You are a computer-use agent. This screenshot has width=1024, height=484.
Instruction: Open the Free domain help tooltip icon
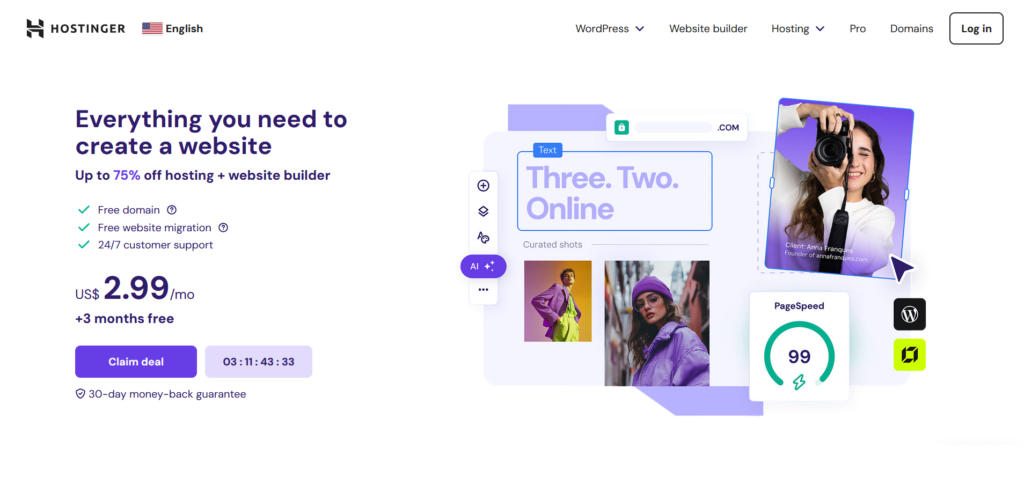[x=172, y=210]
